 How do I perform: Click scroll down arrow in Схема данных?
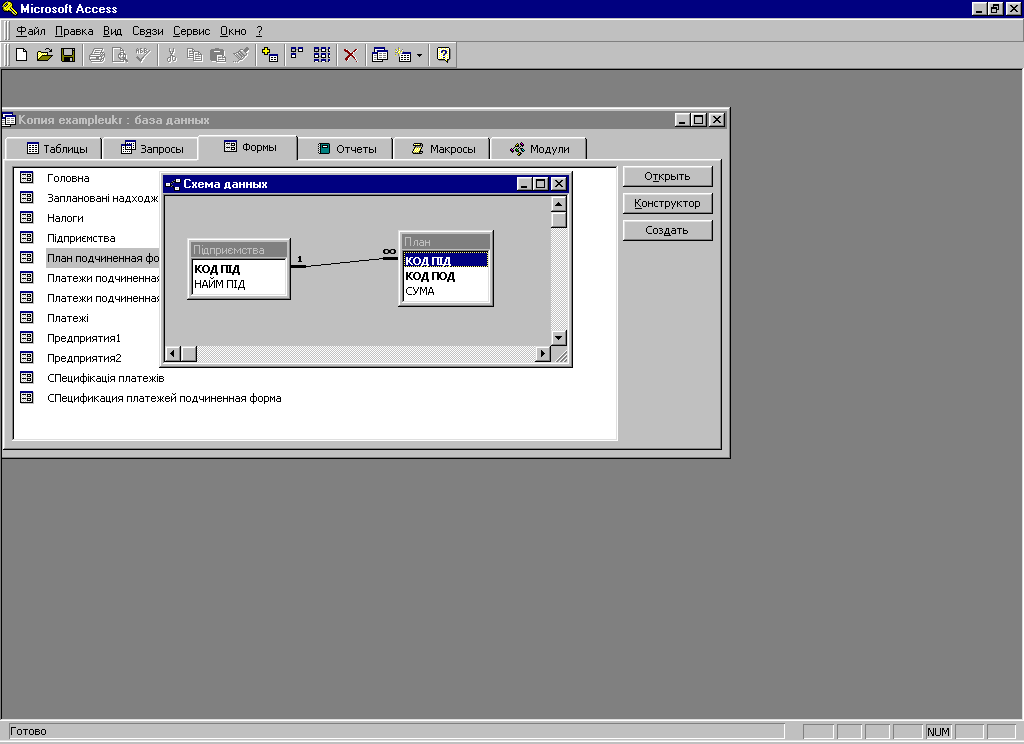558,338
